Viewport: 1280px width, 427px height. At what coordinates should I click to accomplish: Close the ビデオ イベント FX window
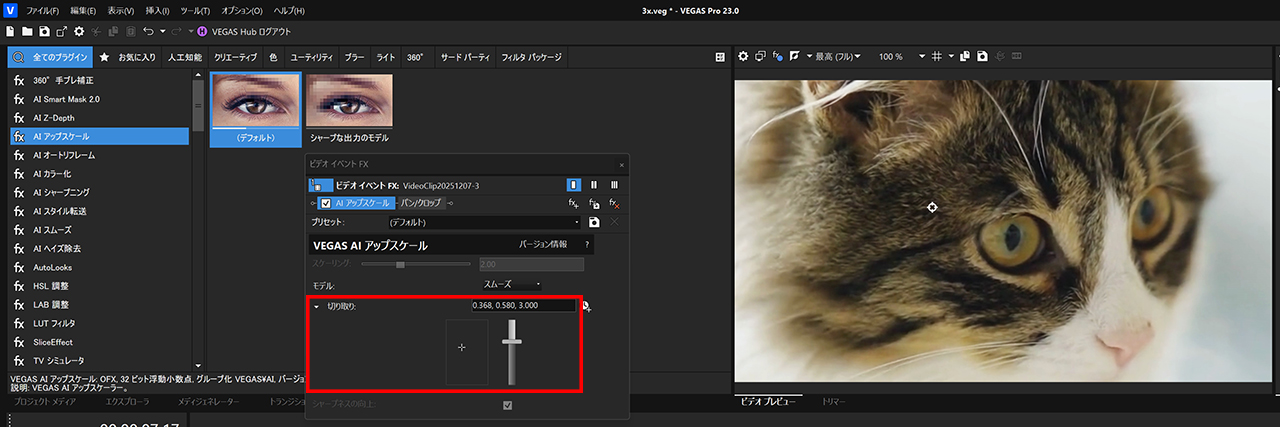[621, 164]
